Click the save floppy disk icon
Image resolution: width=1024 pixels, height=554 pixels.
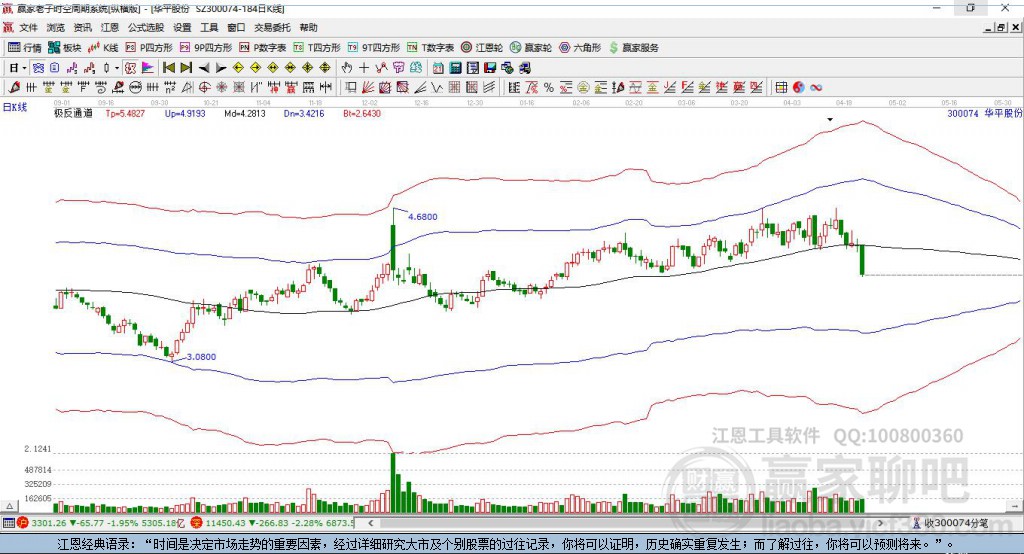[x=490, y=68]
